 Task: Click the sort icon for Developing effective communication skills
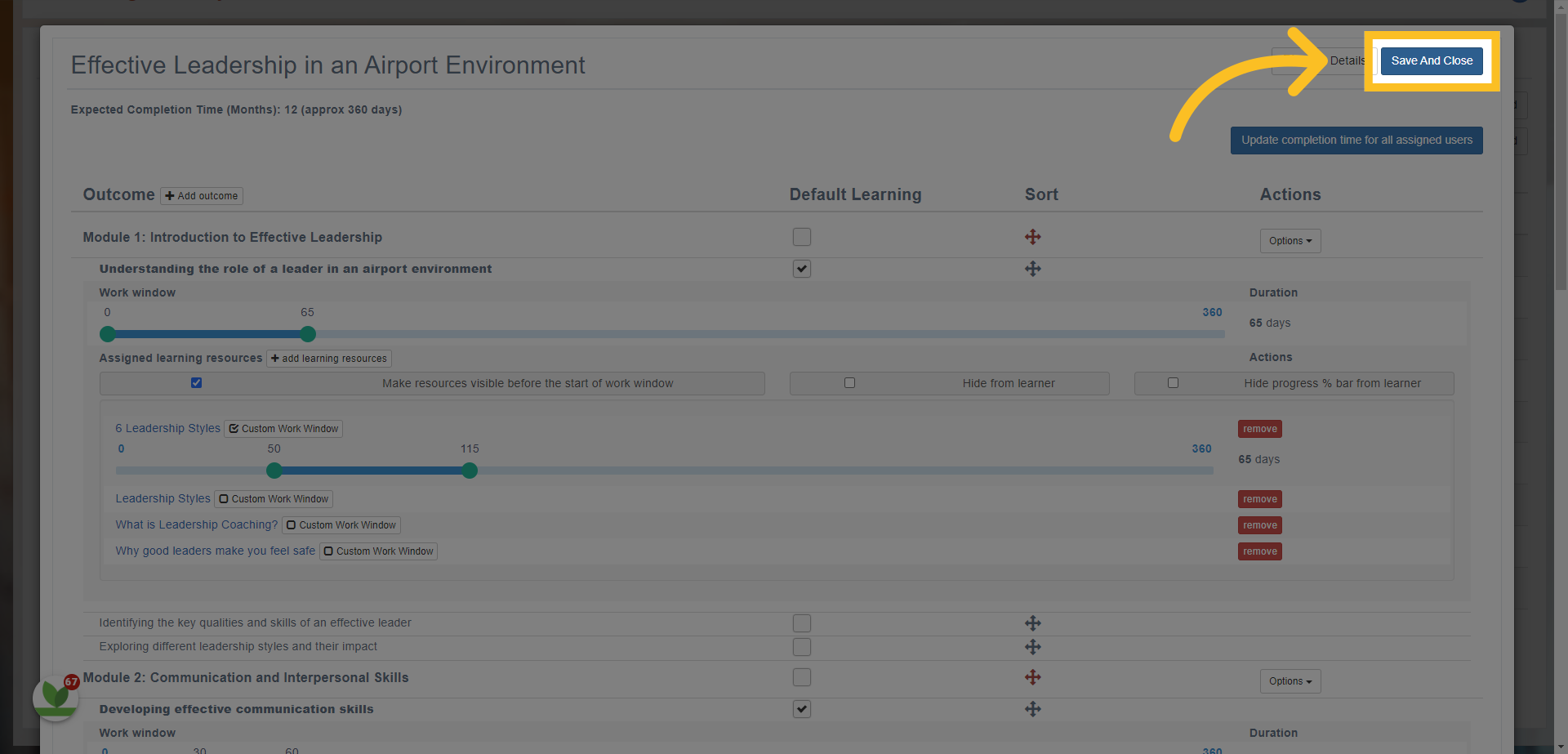point(1033,709)
